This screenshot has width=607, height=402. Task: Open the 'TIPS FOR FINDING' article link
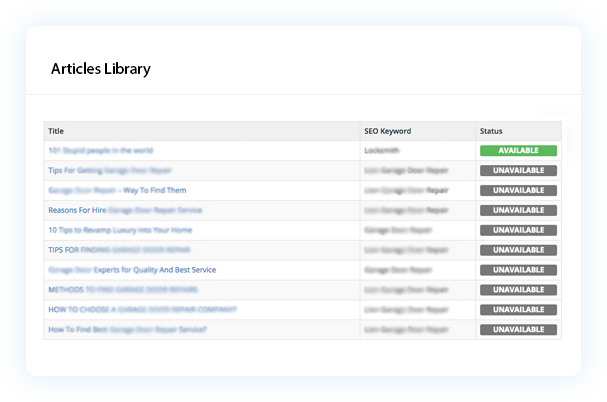[x=119, y=250]
